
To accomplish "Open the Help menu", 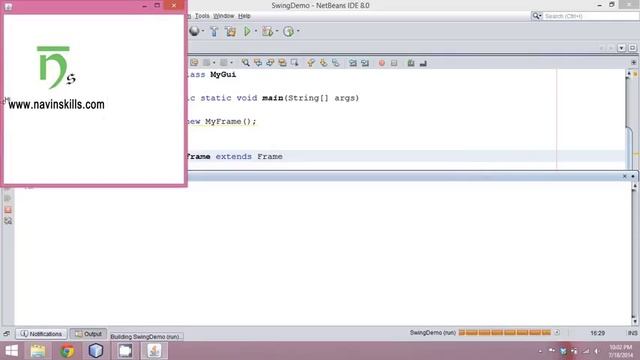I will [x=244, y=16].
